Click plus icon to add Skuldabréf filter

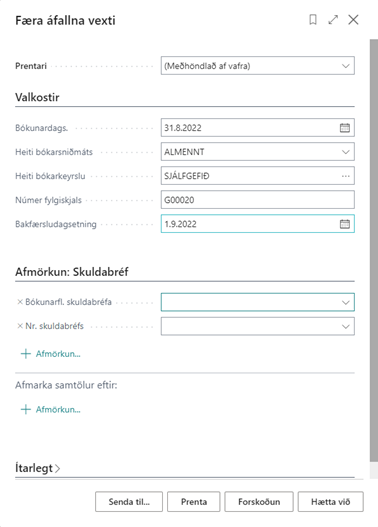26,354
